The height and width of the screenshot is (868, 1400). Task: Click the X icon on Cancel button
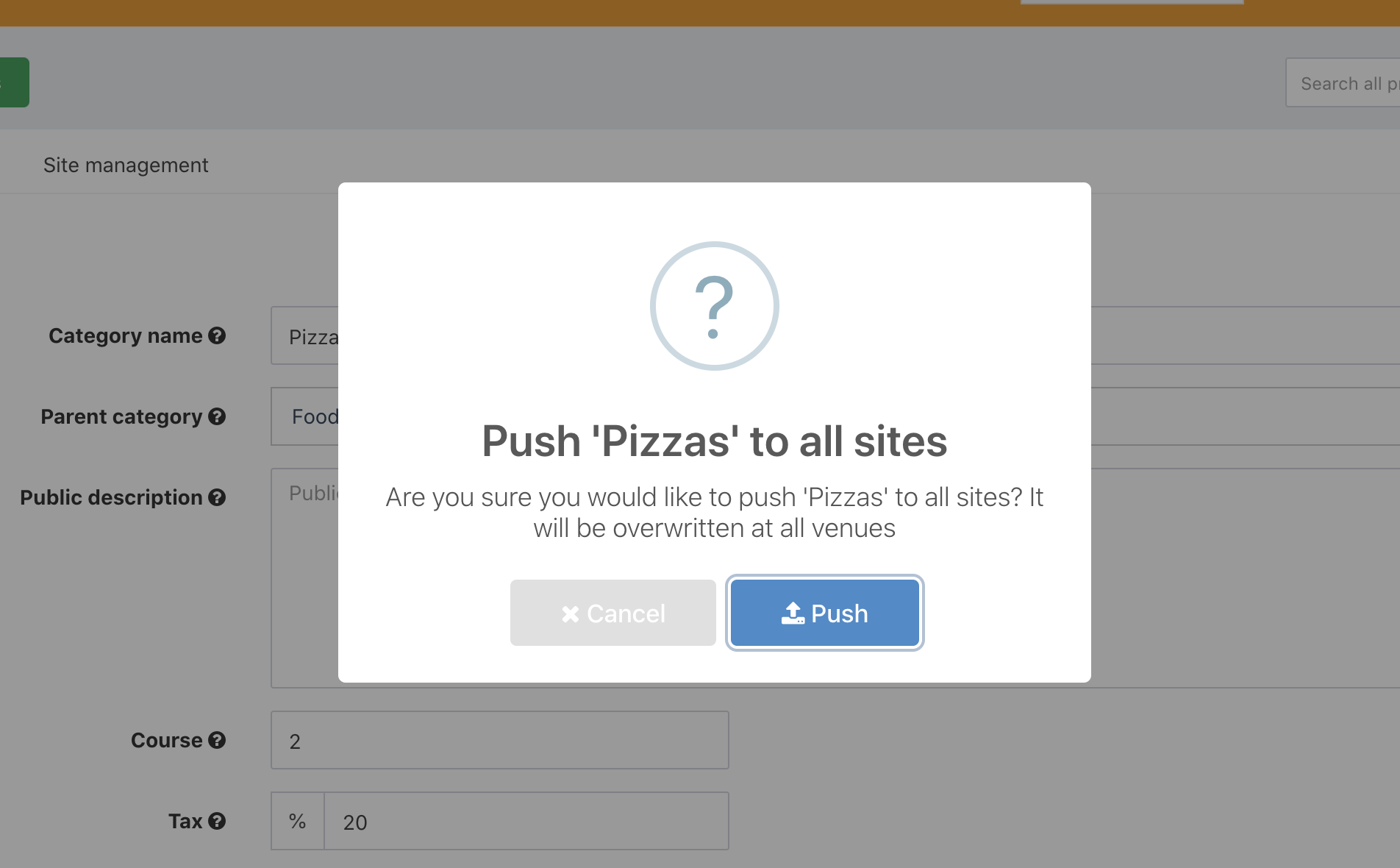[x=570, y=613]
